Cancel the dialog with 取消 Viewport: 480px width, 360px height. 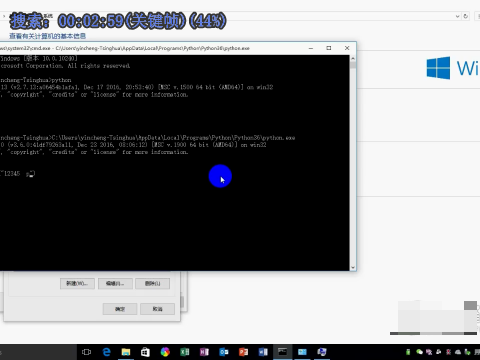click(157, 309)
